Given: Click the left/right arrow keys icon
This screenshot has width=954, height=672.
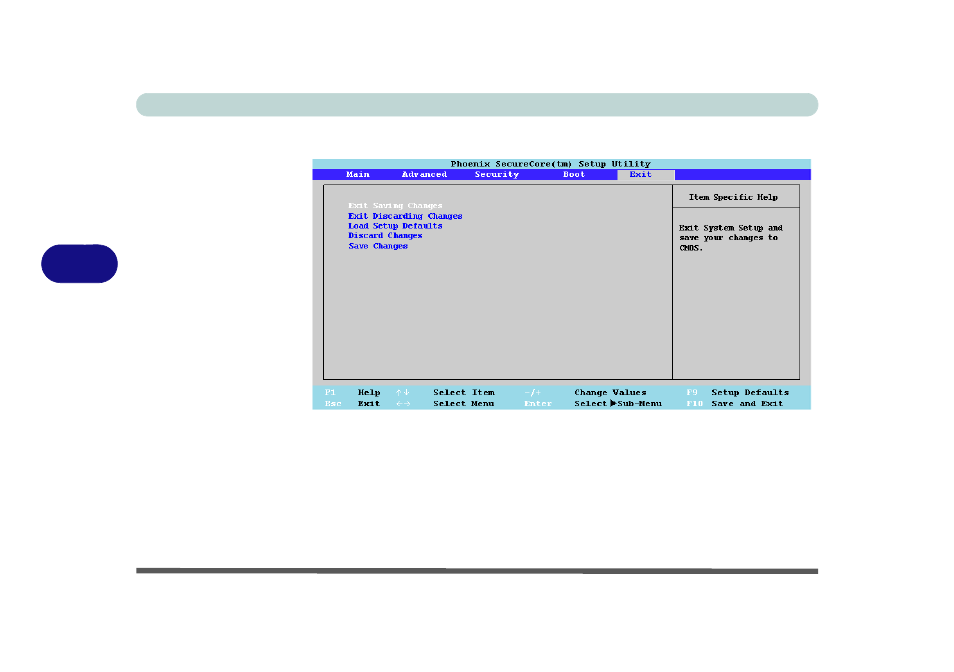Looking at the screenshot, I should [403, 403].
